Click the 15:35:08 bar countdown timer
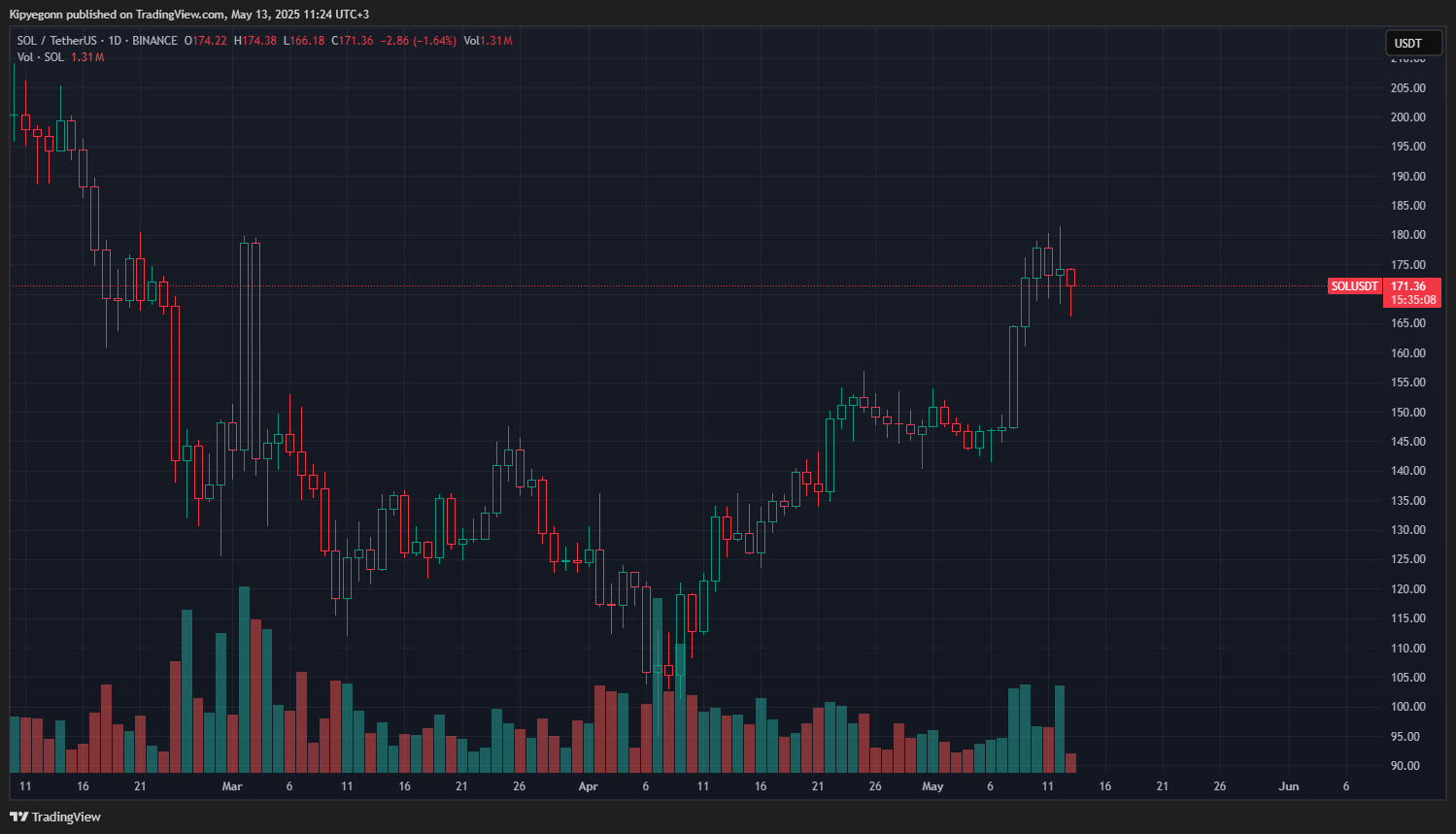Screen dimensions: 1456x834 pos(1411,300)
